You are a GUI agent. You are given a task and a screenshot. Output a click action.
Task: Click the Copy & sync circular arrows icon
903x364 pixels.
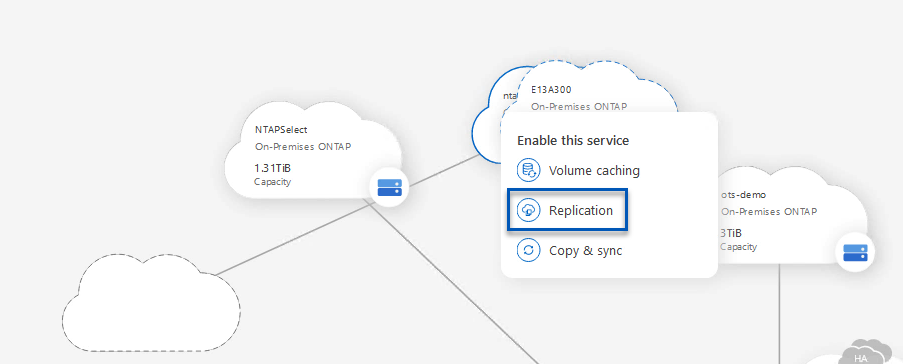tap(528, 251)
